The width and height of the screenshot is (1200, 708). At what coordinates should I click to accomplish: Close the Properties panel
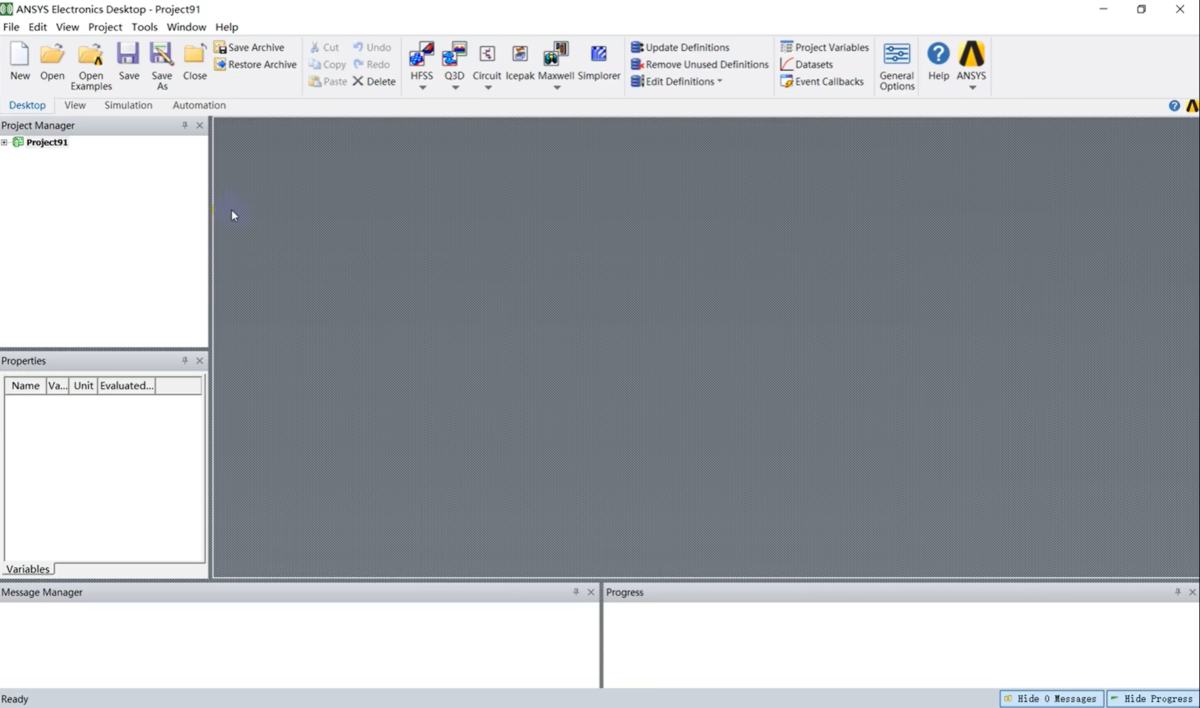(x=199, y=360)
